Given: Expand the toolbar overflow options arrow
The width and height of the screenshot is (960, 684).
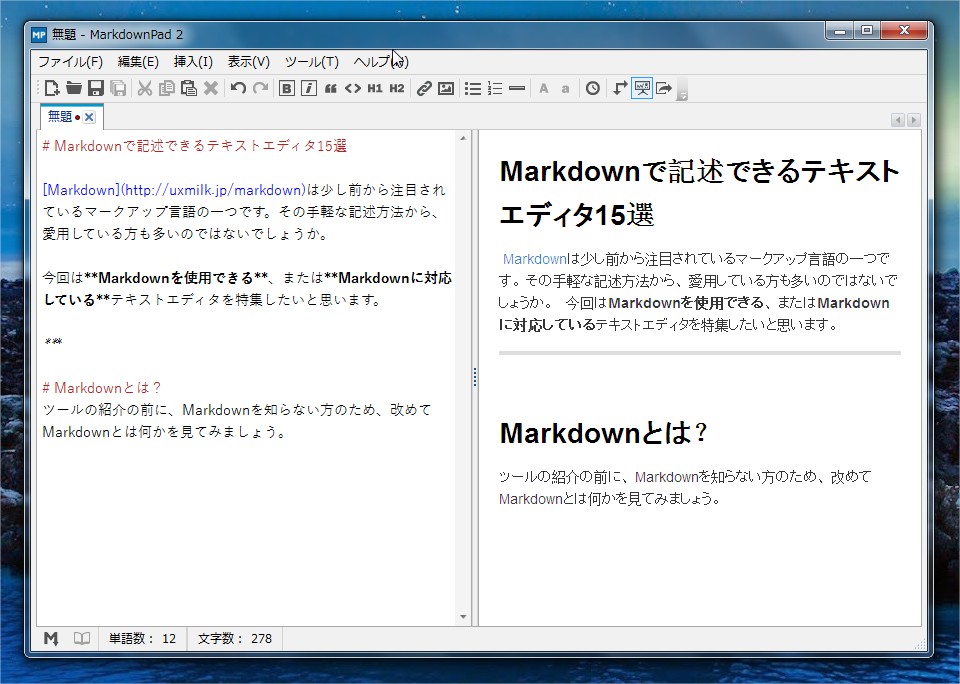Looking at the screenshot, I should 683,95.
